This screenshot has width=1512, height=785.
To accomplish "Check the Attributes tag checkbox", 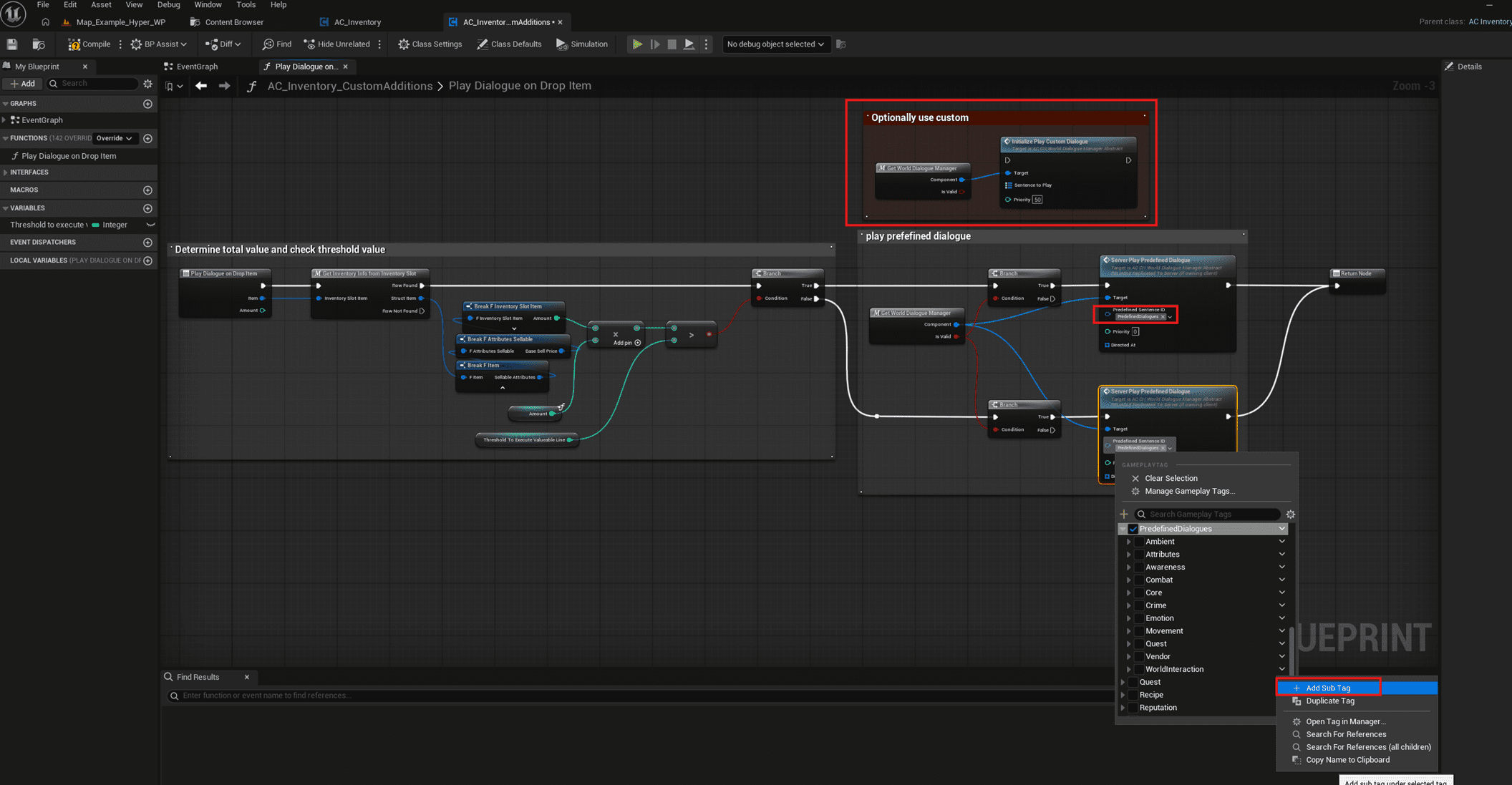I will [x=1139, y=555].
